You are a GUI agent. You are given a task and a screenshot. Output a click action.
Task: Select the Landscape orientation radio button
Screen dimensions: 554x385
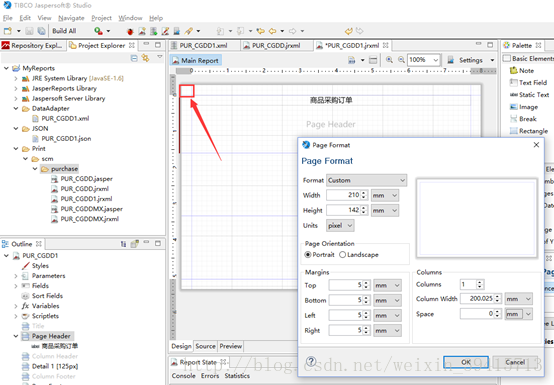(x=342, y=255)
